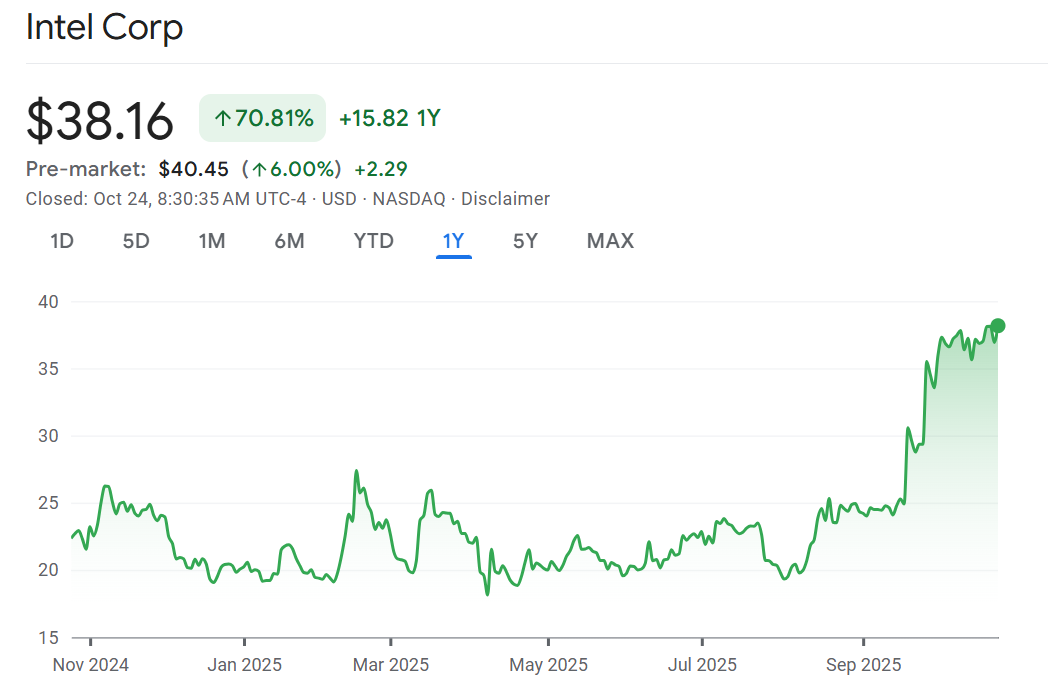Open the Disclaimer link
The width and height of the screenshot is (1048, 693).
tap(505, 199)
